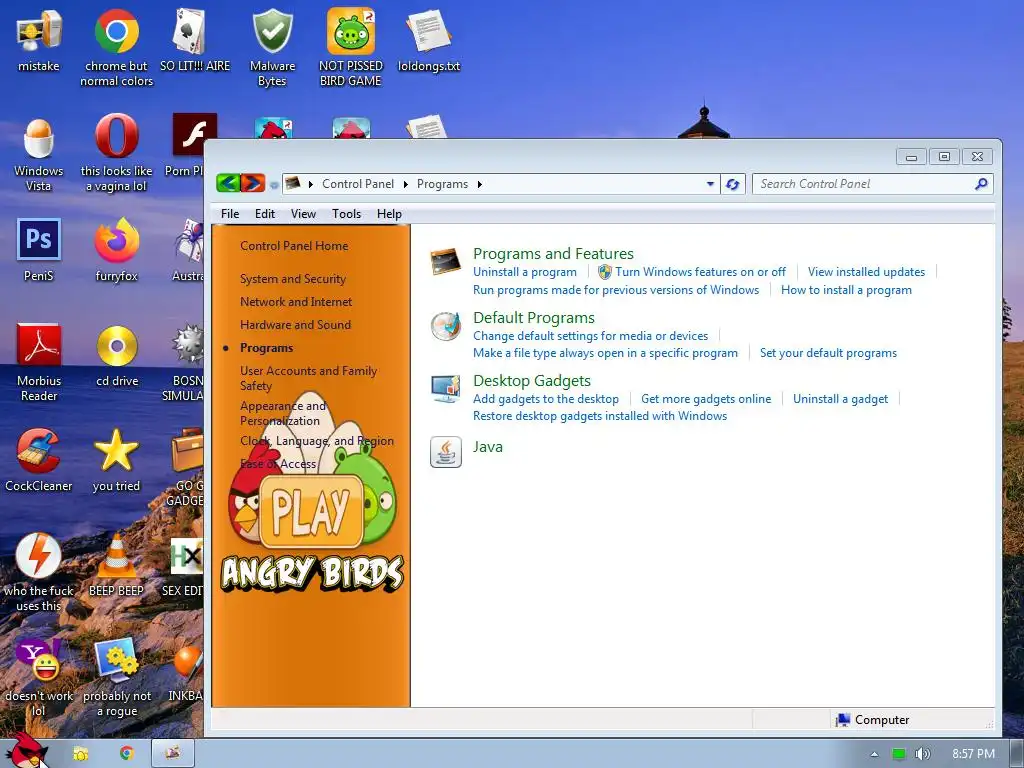The height and width of the screenshot is (768, 1024).
Task: Click Set your default programs link
Action: point(828,353)
